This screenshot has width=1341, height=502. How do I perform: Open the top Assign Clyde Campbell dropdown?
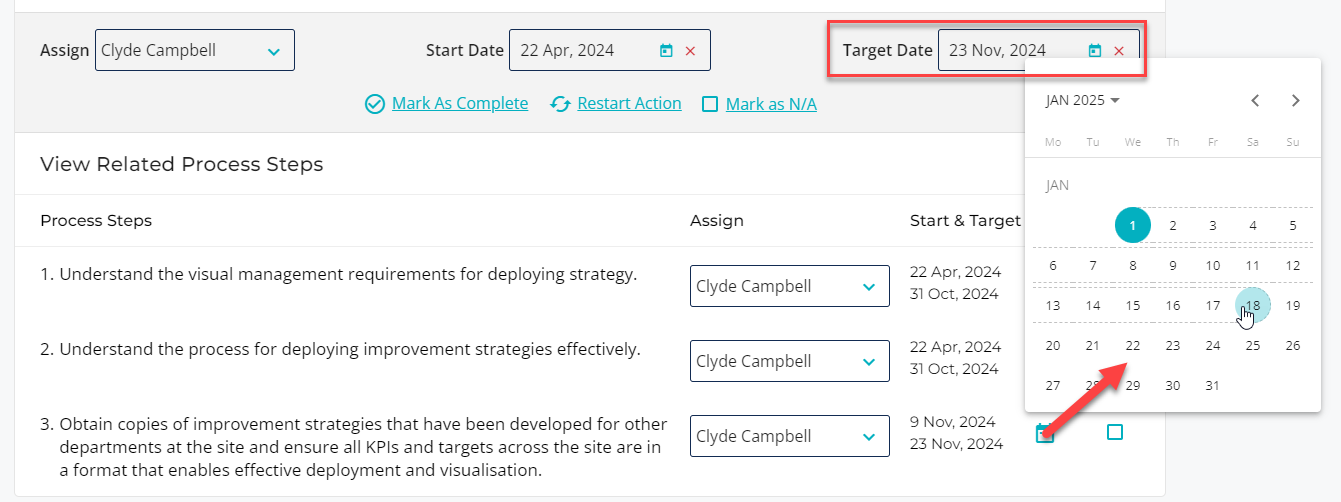(195, 50)
